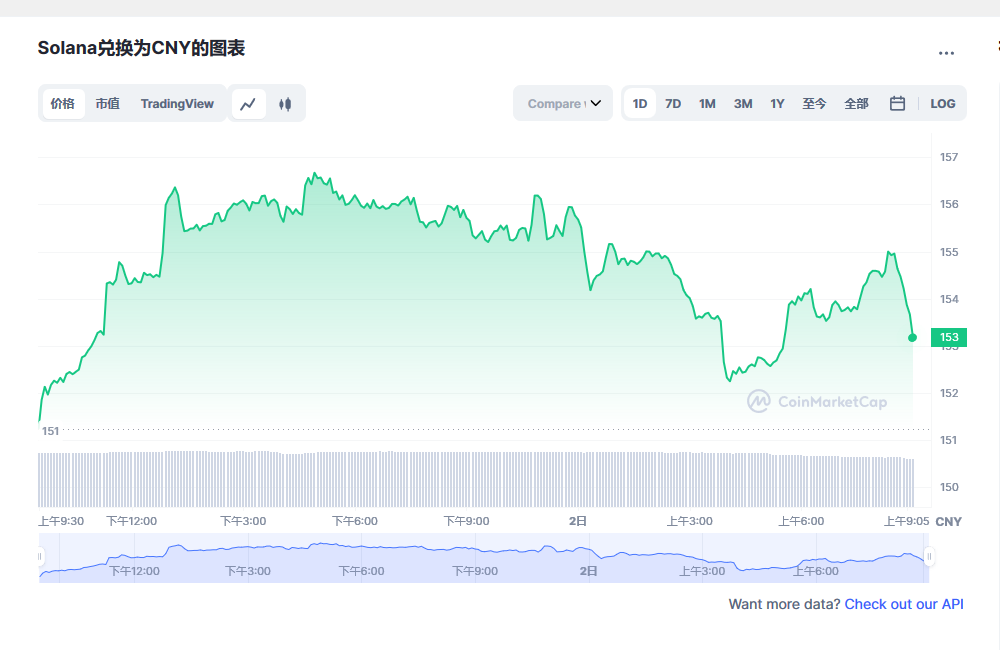Click the 150 price axis label
Viewport: 1000px width, 650px height.
949,487
